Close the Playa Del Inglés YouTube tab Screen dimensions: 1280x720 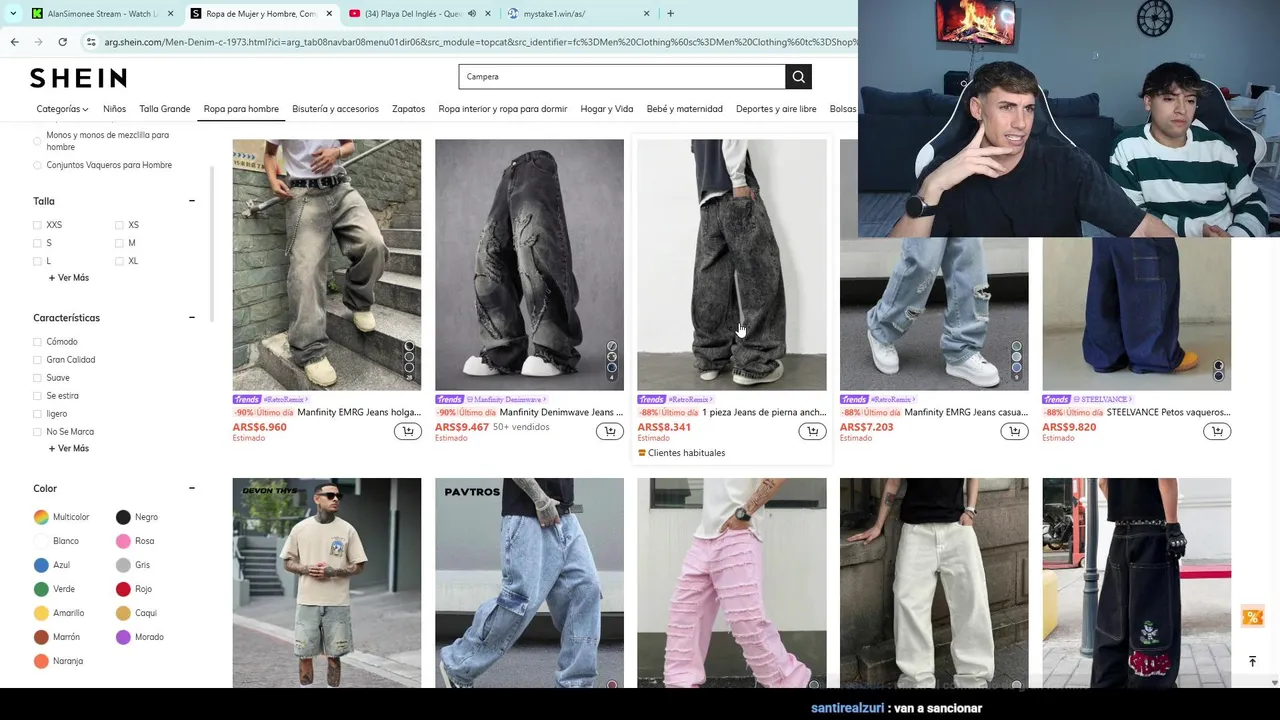tap(487, 14)
